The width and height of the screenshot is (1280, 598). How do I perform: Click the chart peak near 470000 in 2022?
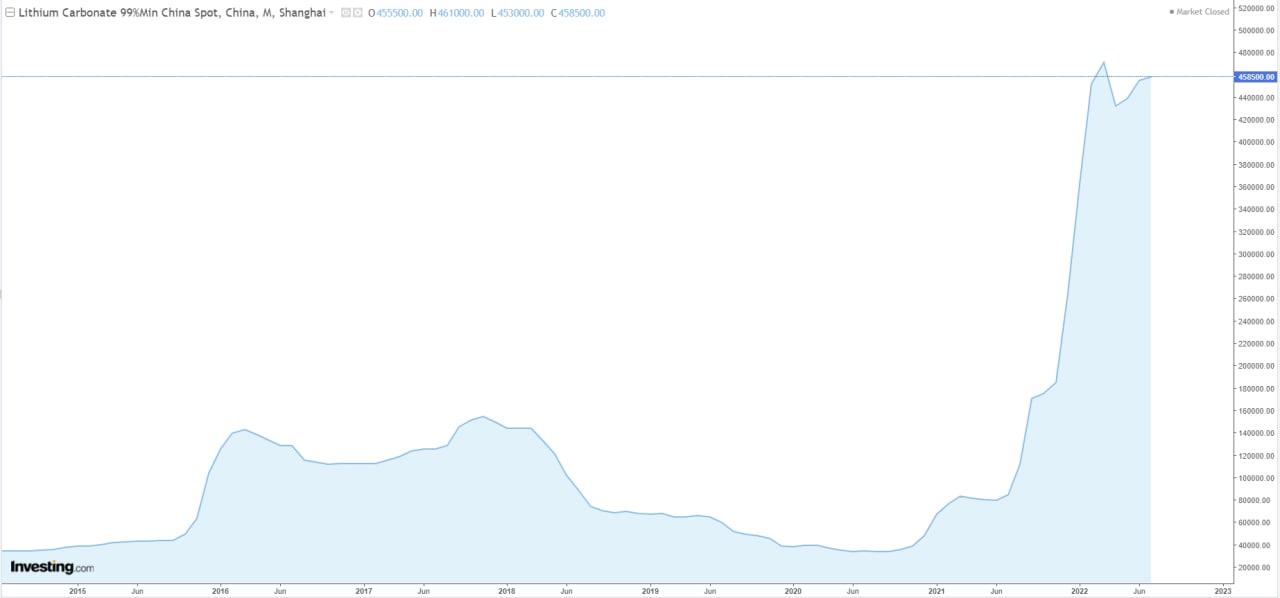[x=1103, y=62]
